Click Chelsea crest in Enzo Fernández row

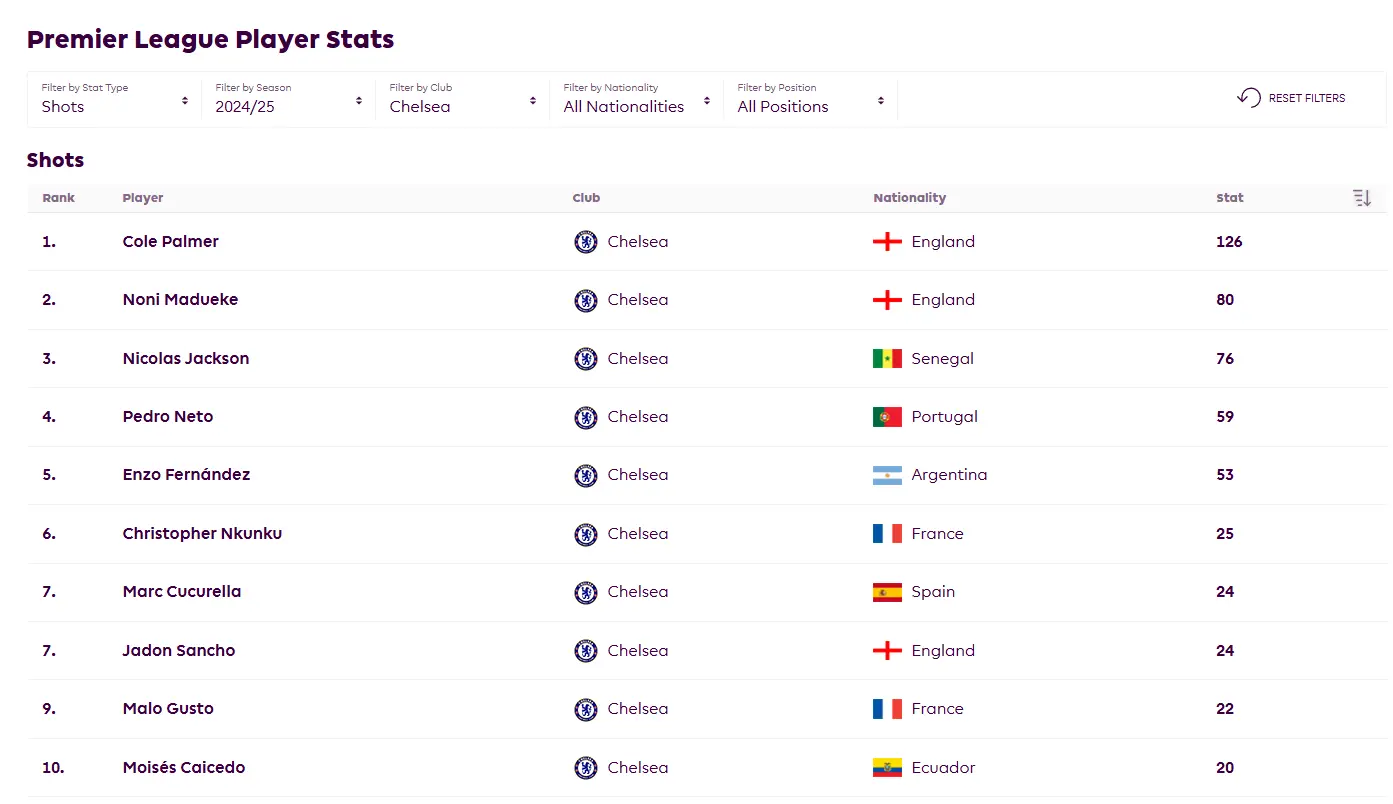coord(586,475)
